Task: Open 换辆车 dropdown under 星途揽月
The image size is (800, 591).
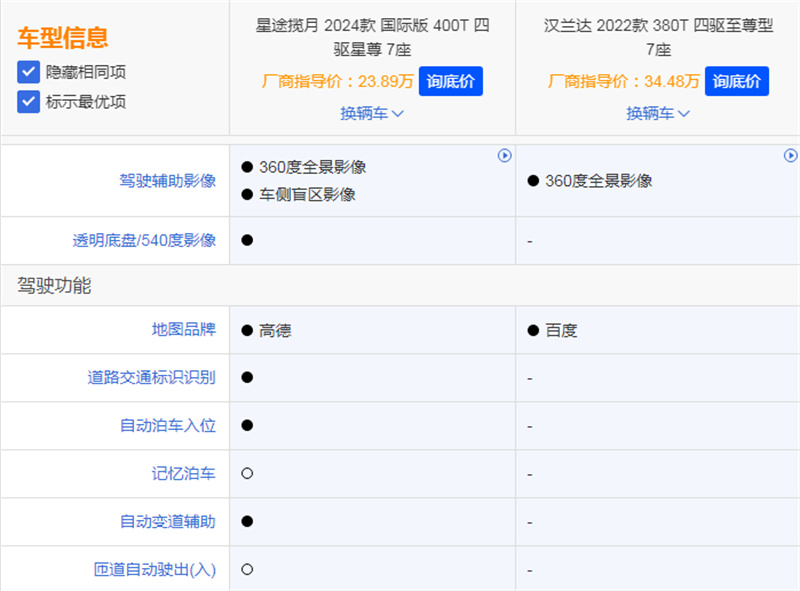Action: pyautogui.click(x=372, y=113)
